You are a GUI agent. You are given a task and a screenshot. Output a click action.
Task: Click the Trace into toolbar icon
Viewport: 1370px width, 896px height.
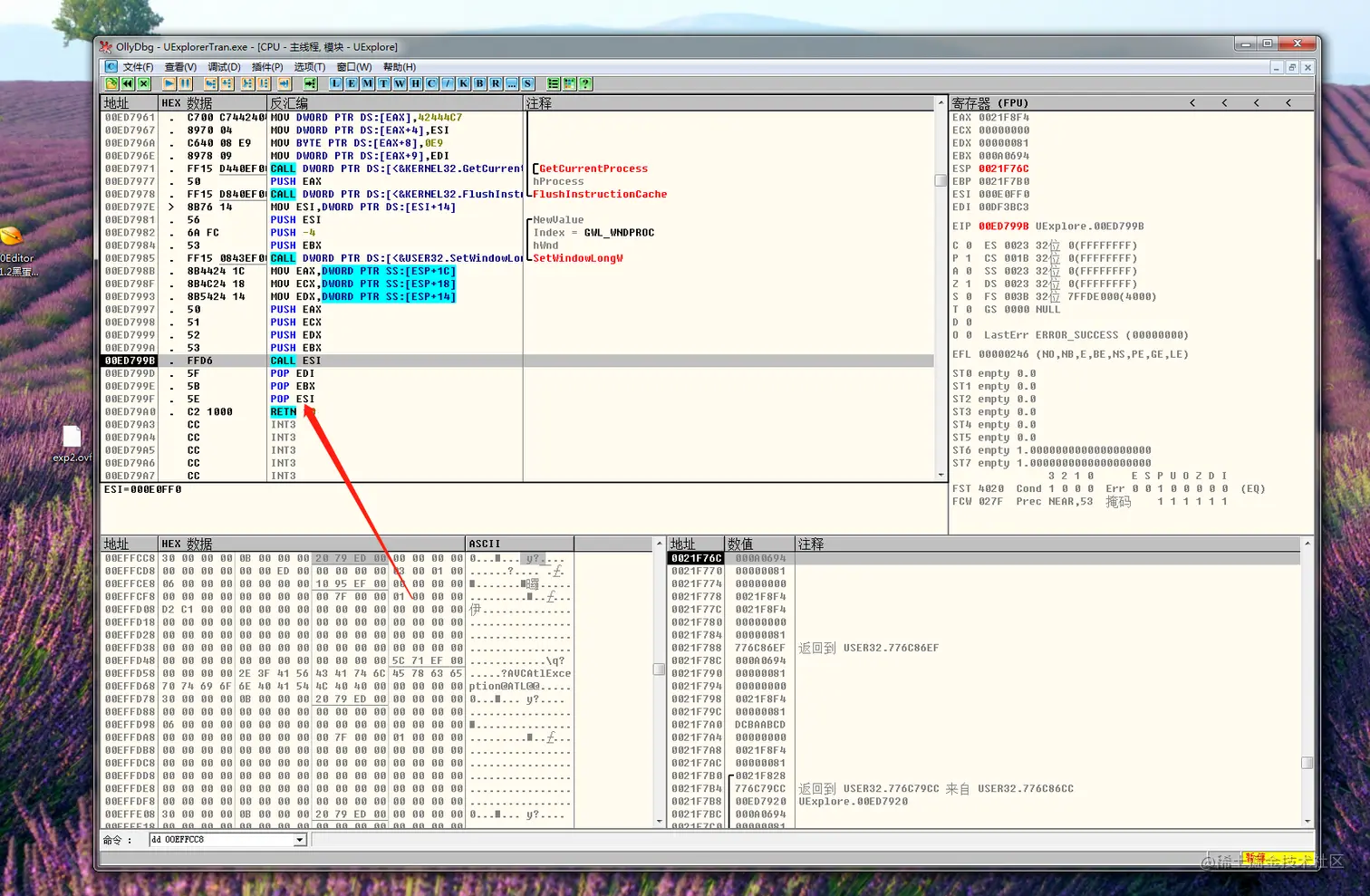[x=247, y=83]
